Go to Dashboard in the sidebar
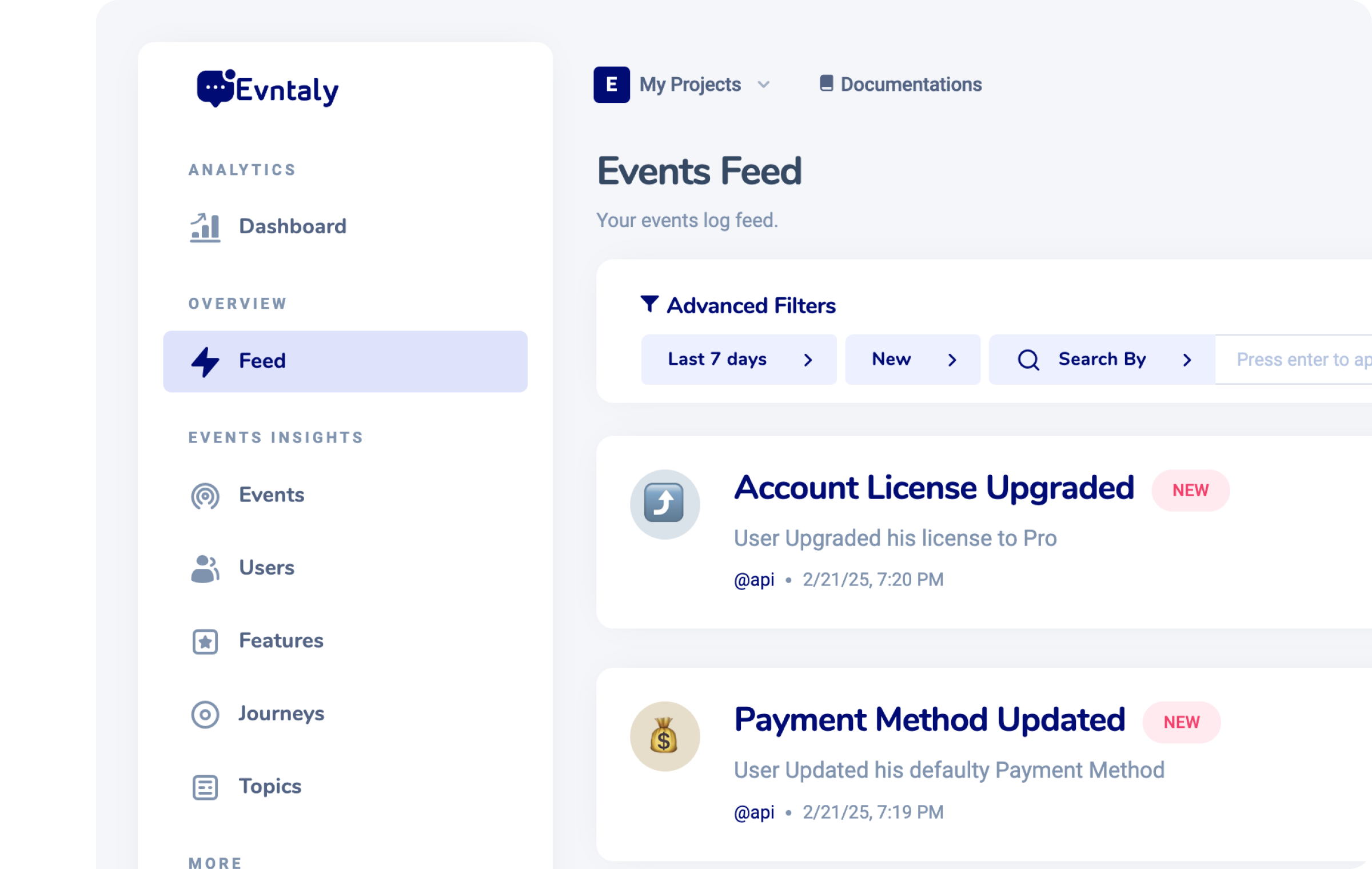 pyautogui.click(x=345, y=227)
